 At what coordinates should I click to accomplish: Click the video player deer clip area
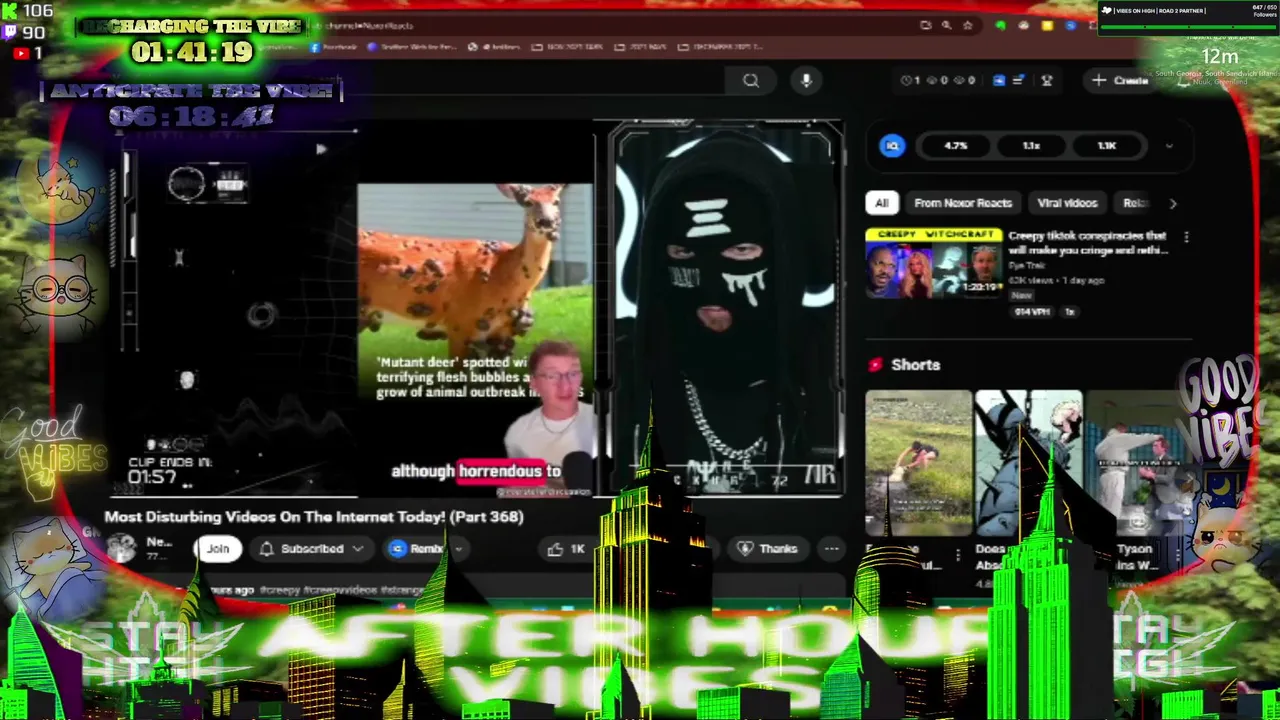pos(475,338)
